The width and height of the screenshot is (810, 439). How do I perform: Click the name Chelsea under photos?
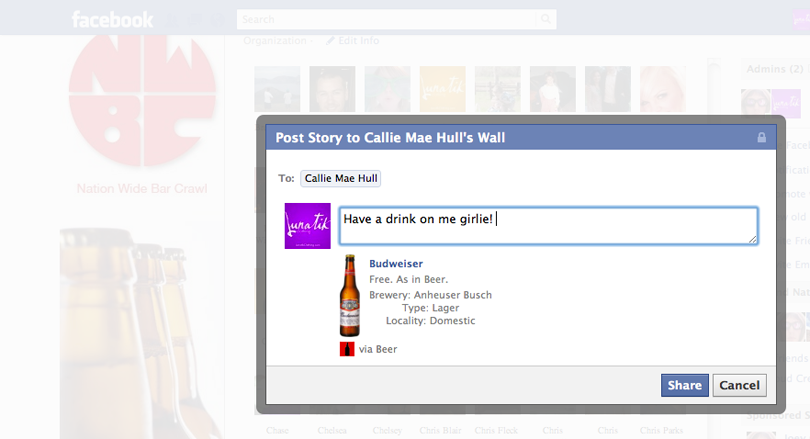tap(332, 430)
